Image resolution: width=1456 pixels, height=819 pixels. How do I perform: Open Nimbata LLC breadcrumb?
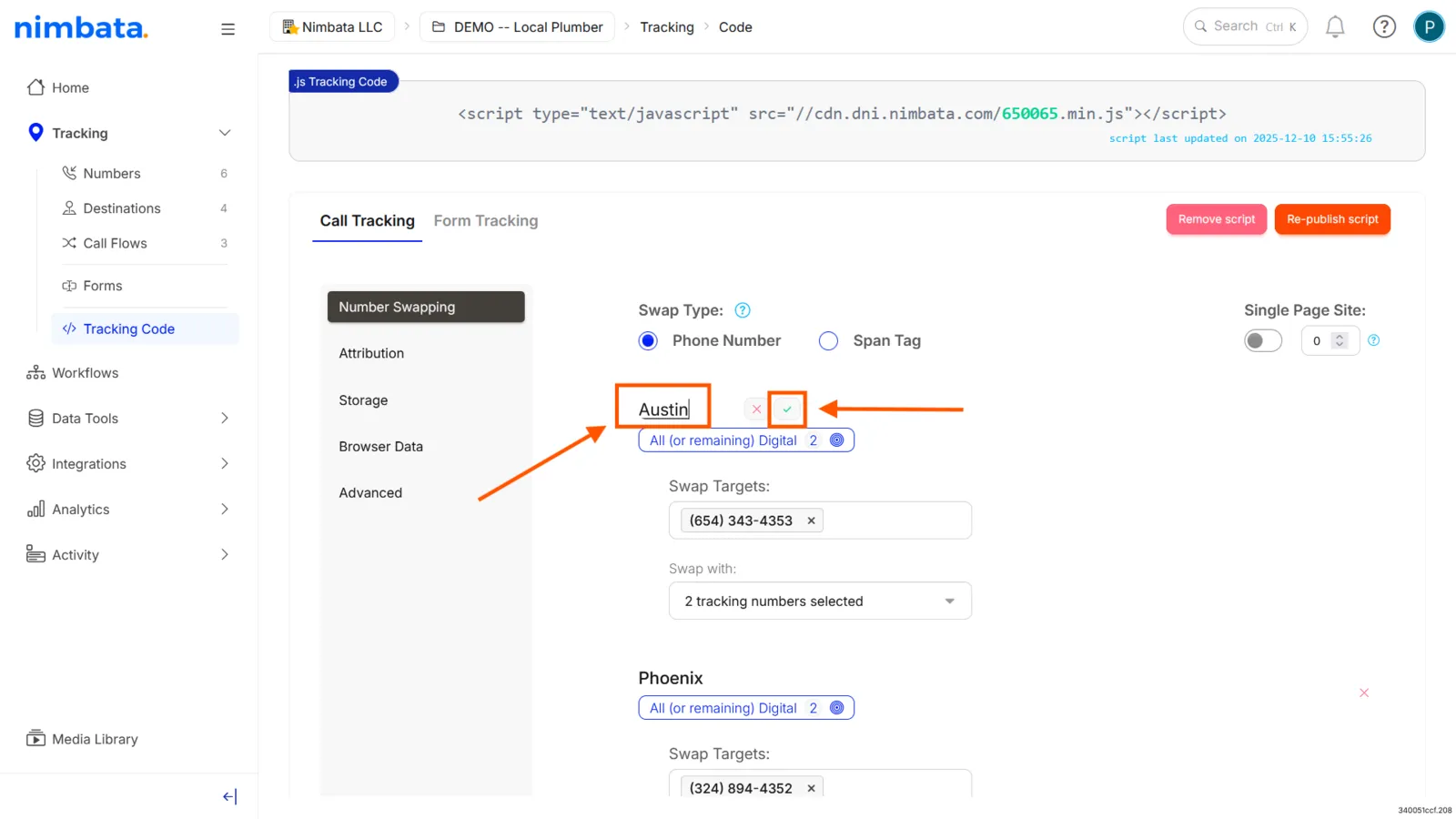pyautogui.click(x=332, y=27)
